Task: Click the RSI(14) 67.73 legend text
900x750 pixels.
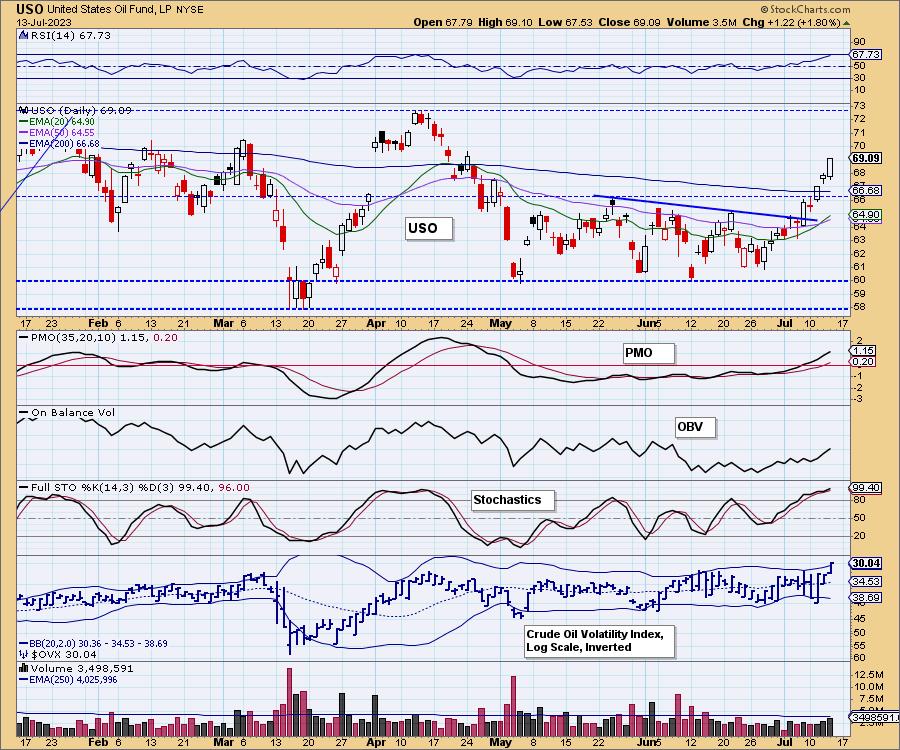Action: coord(69,35)
